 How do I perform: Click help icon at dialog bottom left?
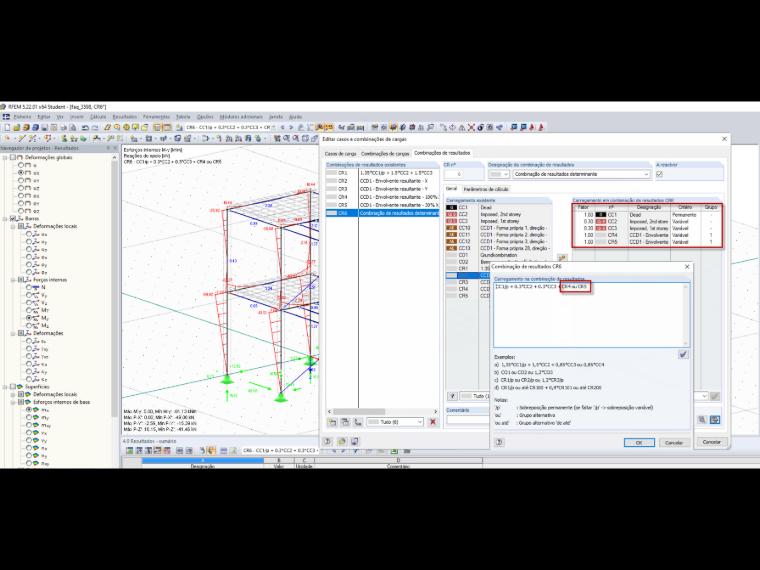click(328, 442)
